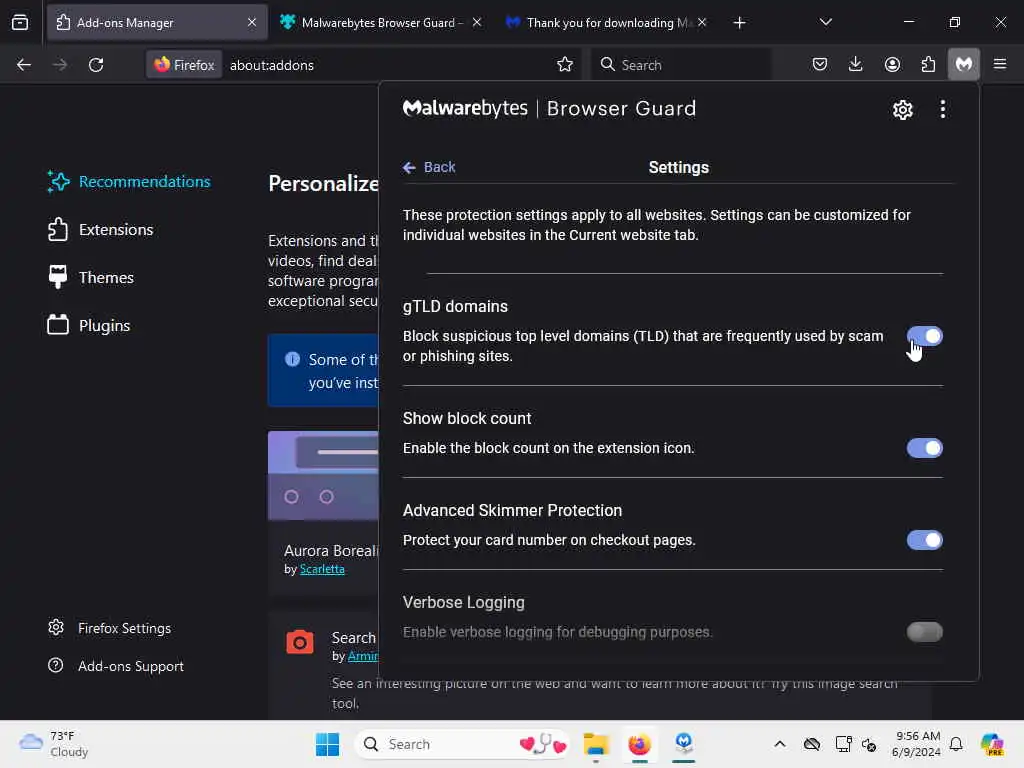Select Extensions in add-ons sidebar
Screen dimensions: 1024x768
100,230
